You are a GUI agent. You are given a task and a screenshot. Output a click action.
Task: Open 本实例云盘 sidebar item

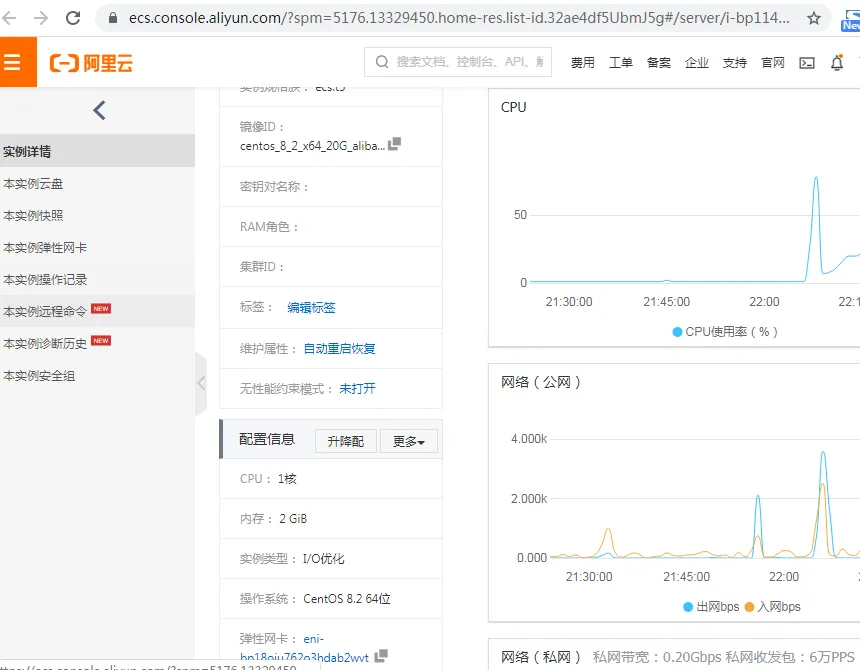click(x=97, y=184)
